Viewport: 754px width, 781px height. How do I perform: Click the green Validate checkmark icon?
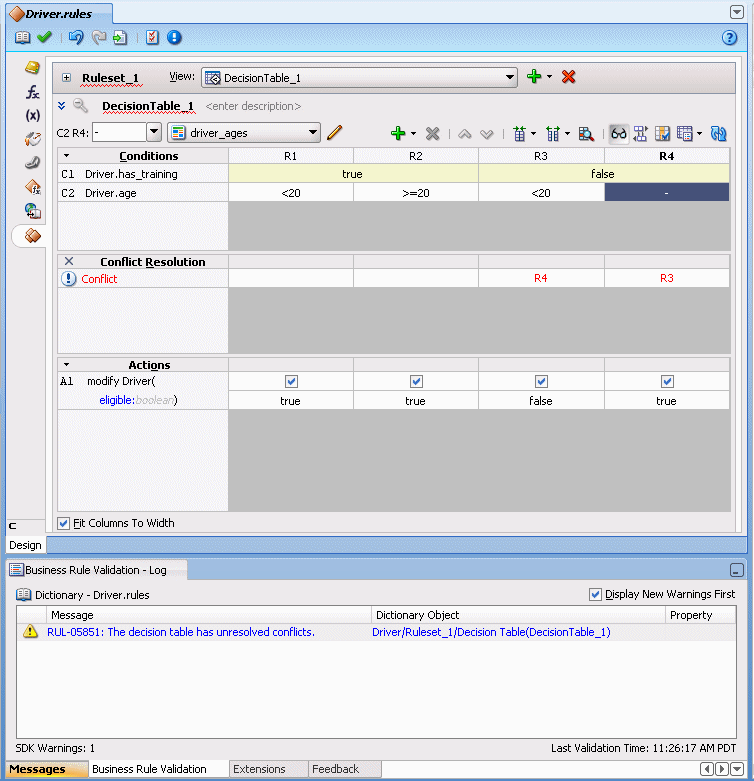point(44,38)
